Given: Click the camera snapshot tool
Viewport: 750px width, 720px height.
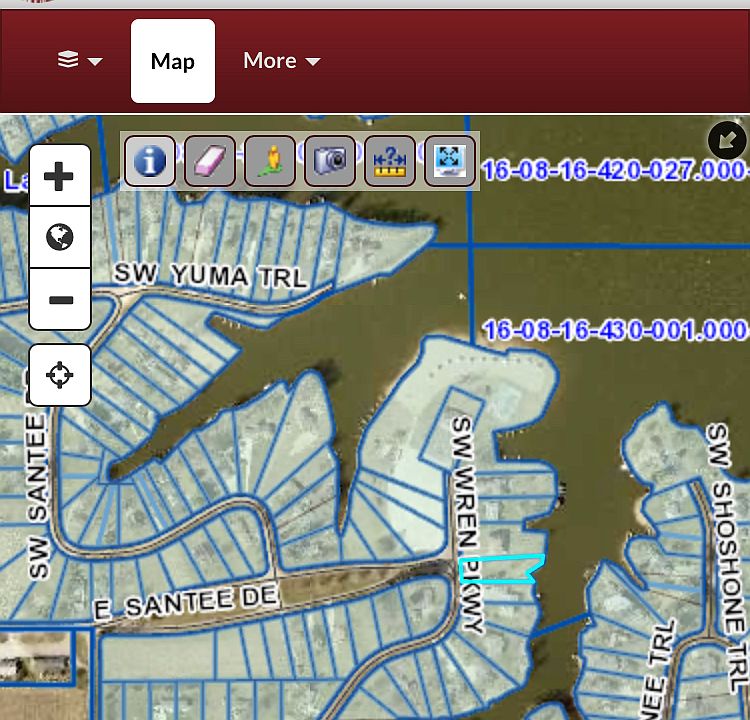Looking at the screenshot, I should point(330,161).
